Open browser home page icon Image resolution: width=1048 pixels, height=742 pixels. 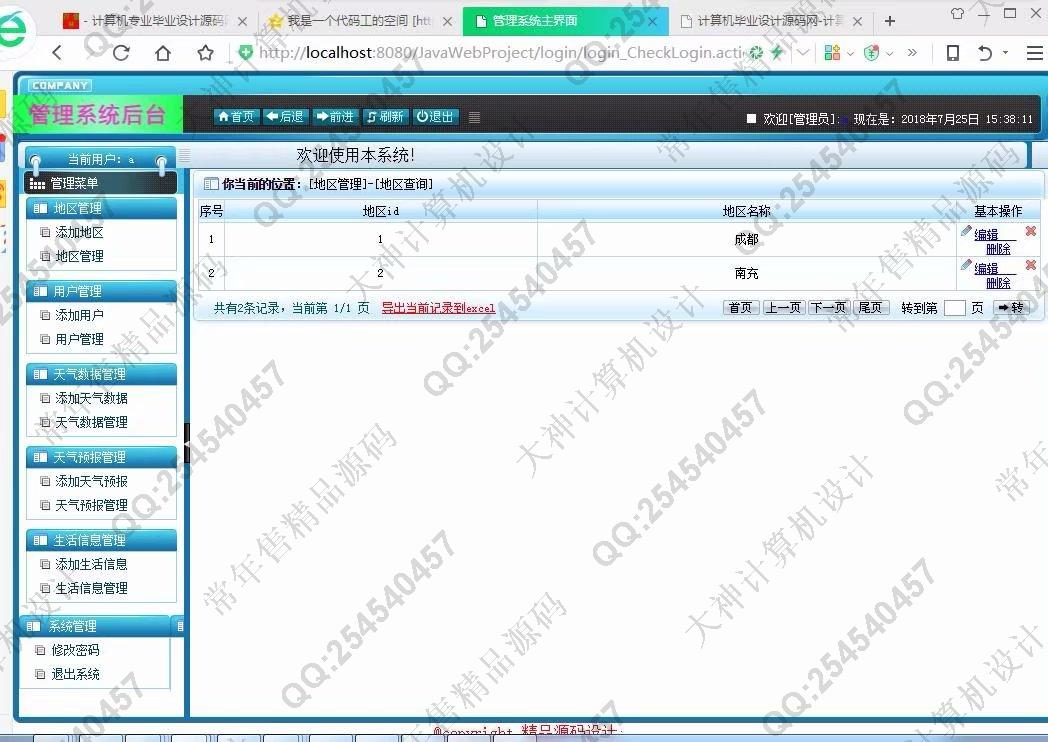163,53
